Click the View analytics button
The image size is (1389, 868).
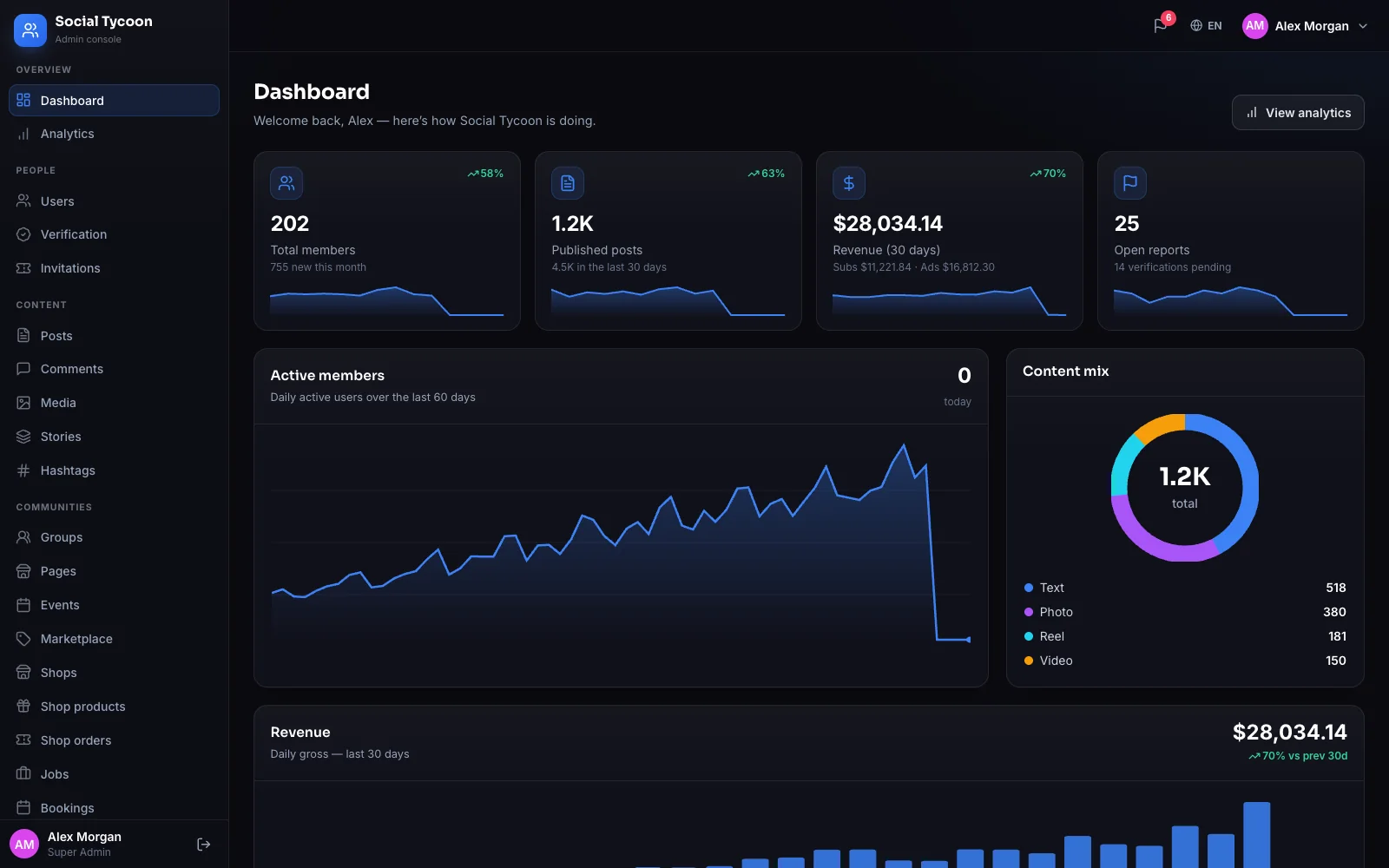tap(1298, 113)
